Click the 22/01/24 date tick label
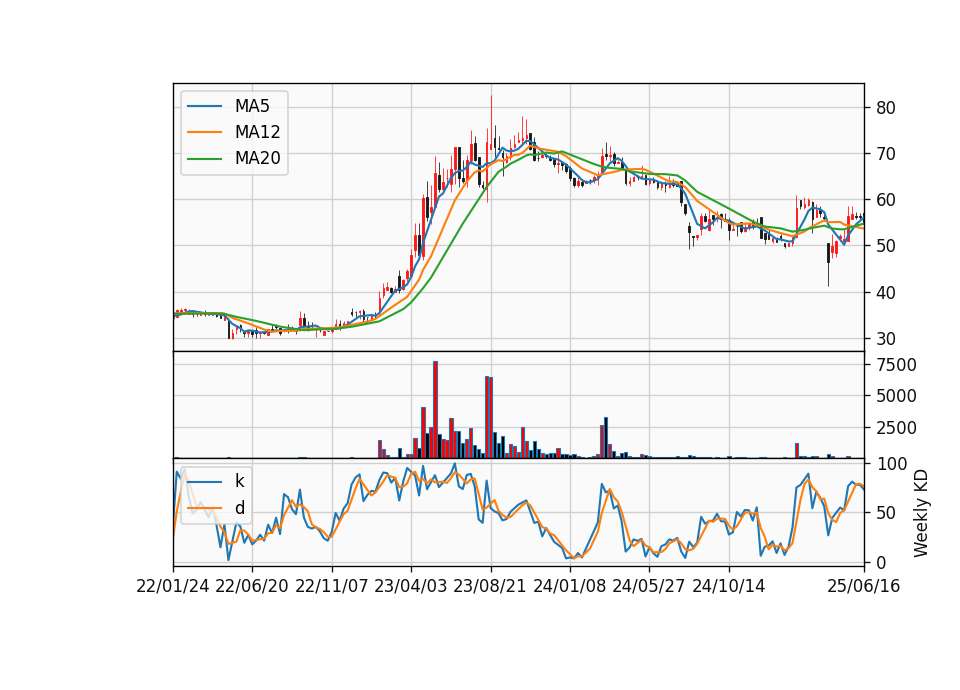 click(173, 586)
